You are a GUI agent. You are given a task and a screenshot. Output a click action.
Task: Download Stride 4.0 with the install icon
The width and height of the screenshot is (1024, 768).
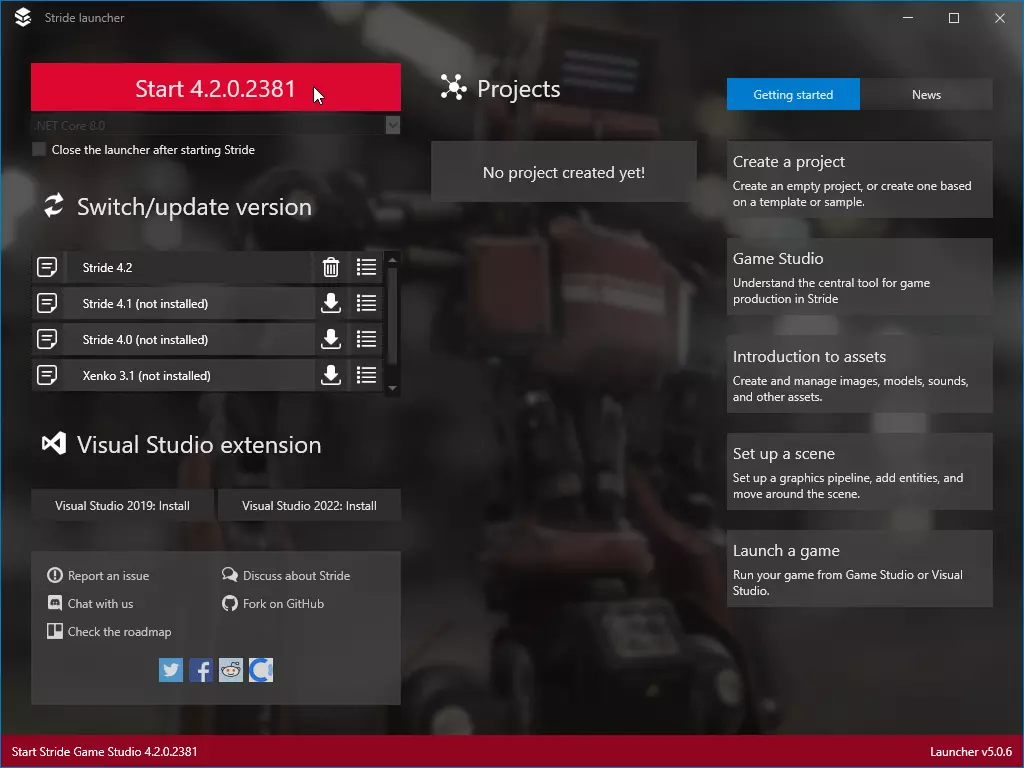click(x=331, y=339)
